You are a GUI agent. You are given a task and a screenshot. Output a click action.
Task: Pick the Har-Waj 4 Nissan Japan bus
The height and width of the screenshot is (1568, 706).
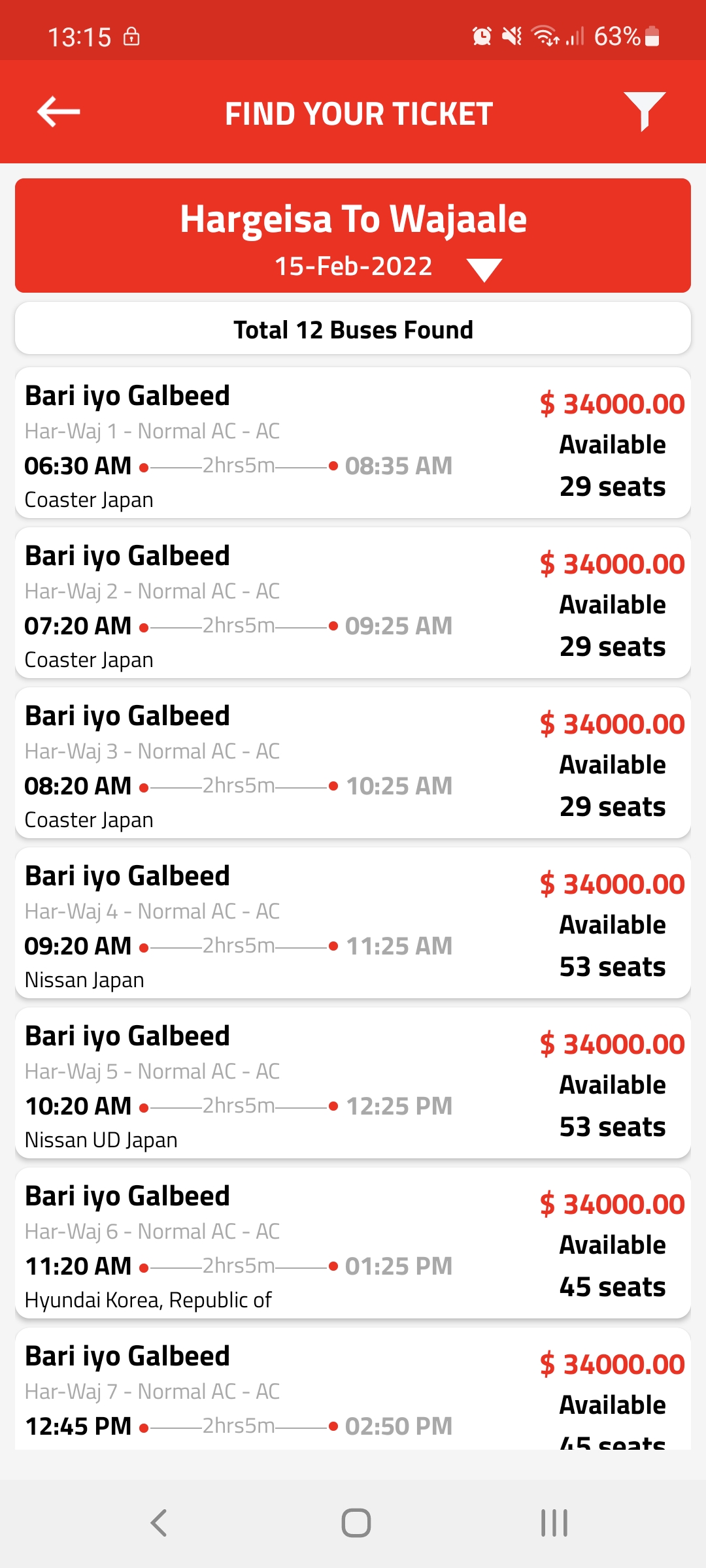point(353,923)
